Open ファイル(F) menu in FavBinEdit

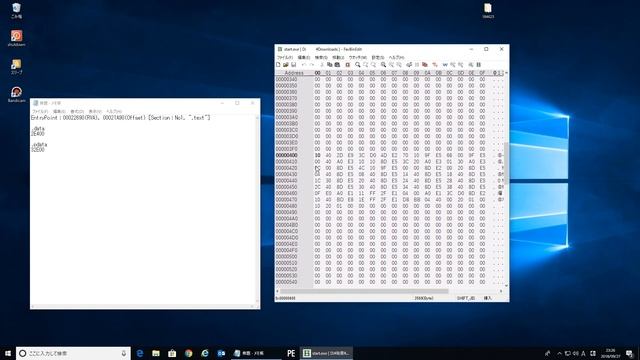point(285,58)
